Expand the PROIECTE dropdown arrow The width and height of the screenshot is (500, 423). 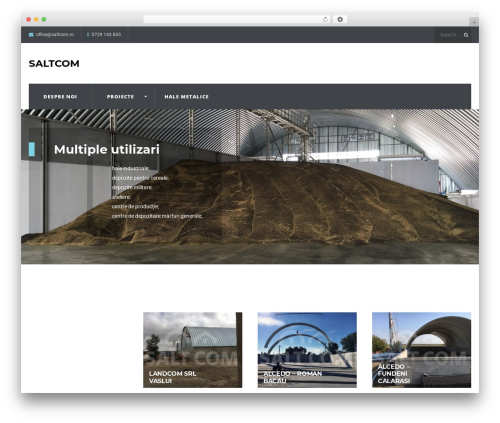click(145, 97)
